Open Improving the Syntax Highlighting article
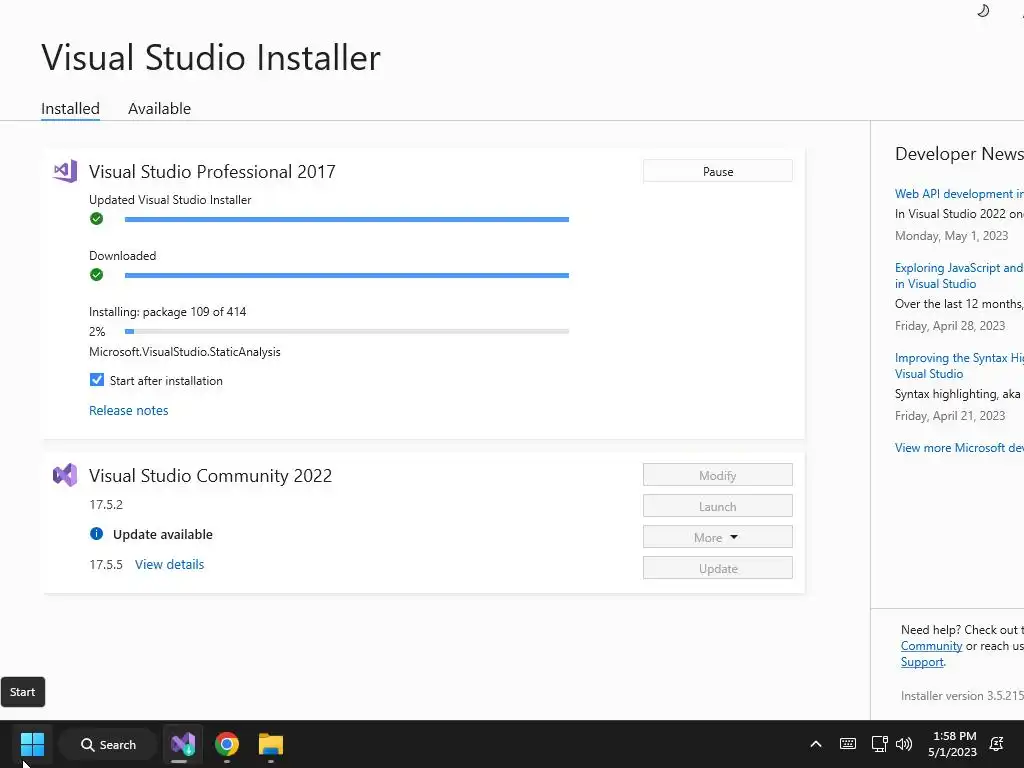Image resolution: width=1024 pixels, height=768 pixels. click(x=959, y=366)
